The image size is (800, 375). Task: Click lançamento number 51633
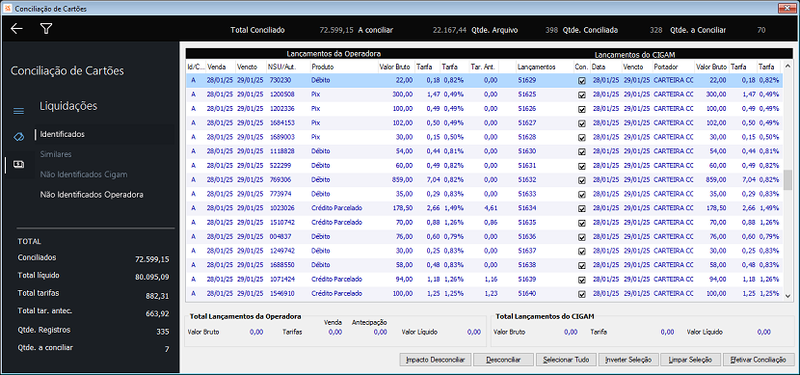[527, 194]
